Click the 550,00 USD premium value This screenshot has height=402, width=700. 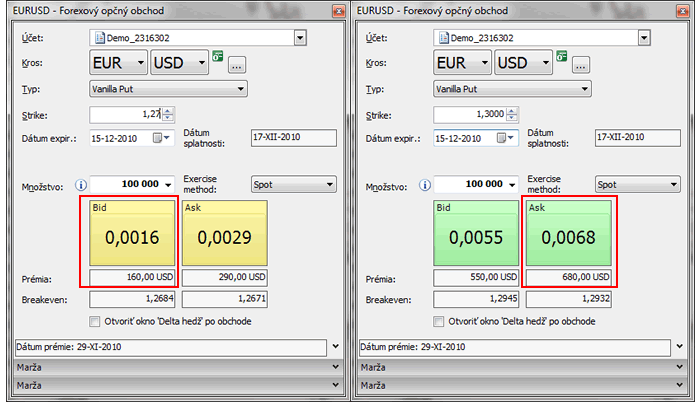476,277
